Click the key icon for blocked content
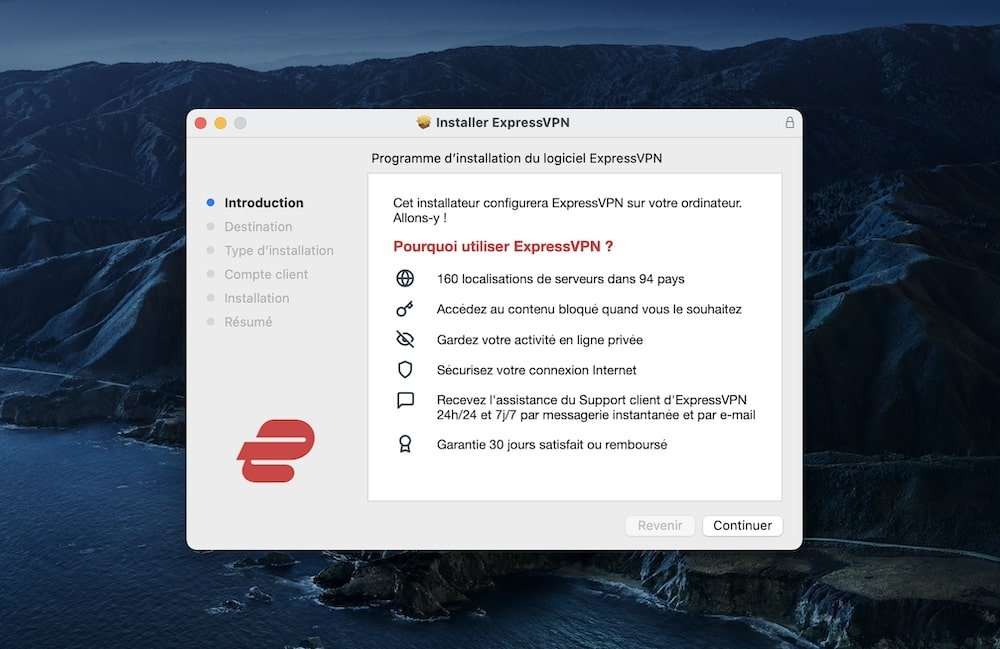This screenshot has width=1000, height=649. [405, 309]
